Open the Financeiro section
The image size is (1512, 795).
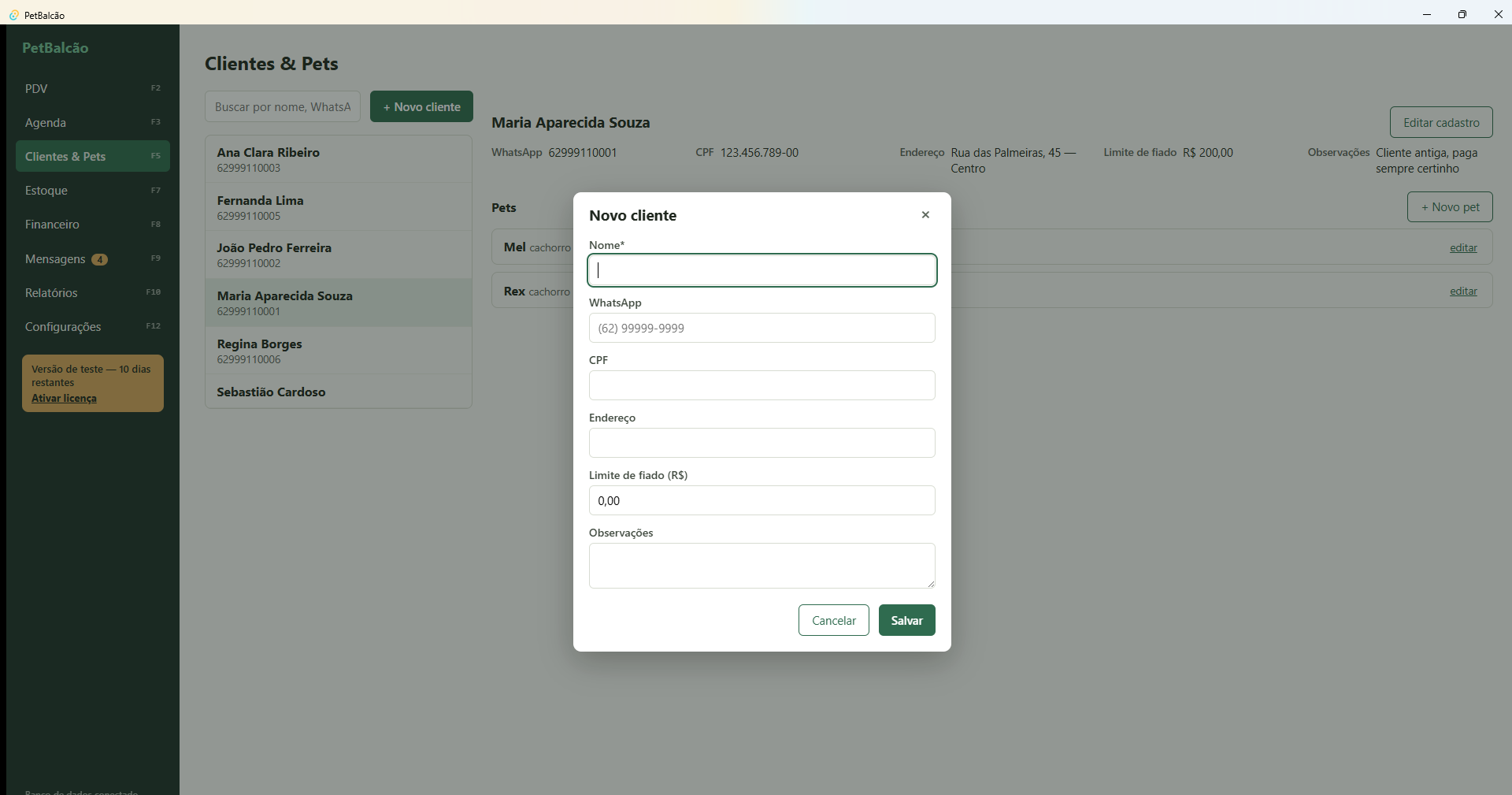coord(93,224)
